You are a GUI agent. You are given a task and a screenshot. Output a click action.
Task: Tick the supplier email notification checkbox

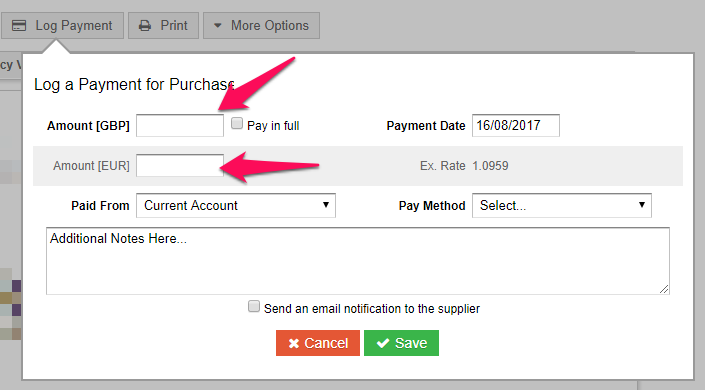(x=254, y=306)
